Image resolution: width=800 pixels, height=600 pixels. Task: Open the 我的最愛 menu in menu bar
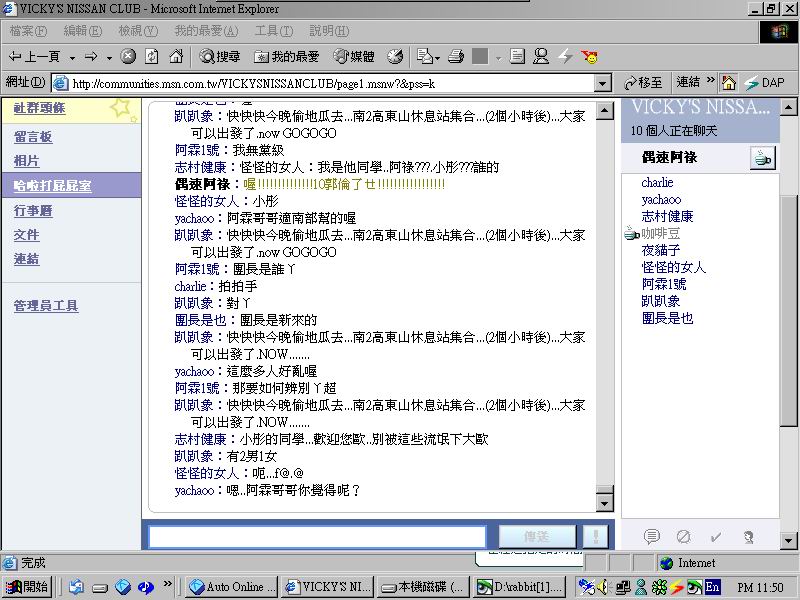coord(205,31)
